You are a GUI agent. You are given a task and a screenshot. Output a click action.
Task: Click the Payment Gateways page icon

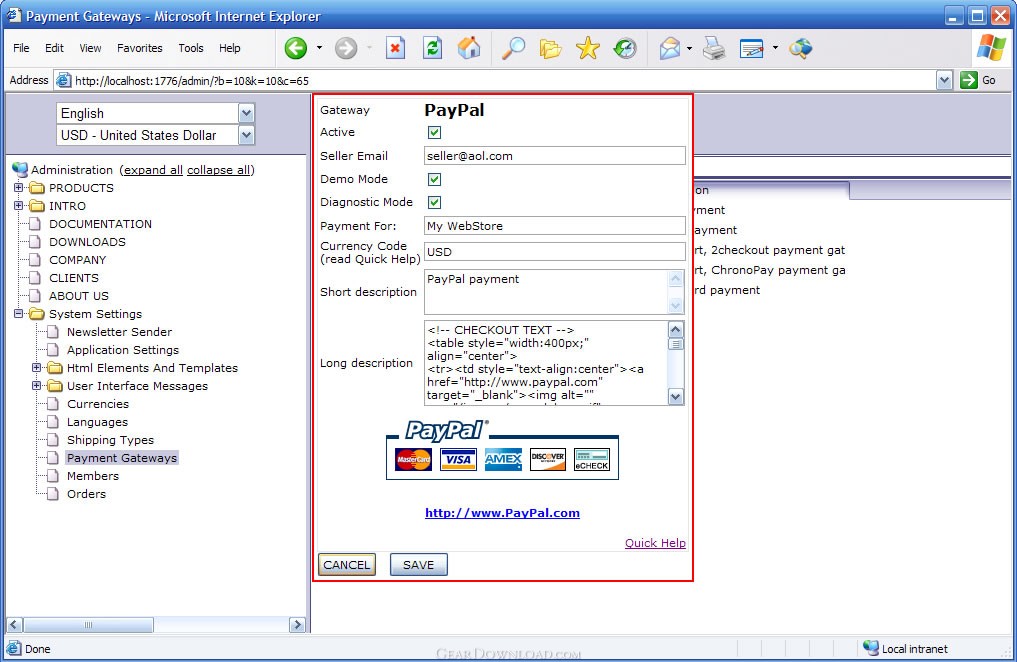tap(53, 458)
